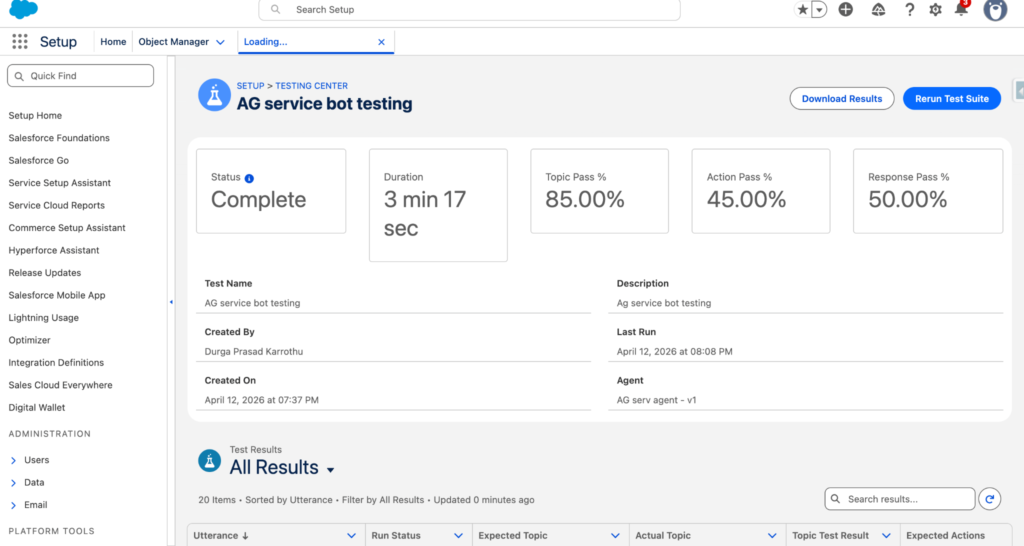Open the Utterance column menu chevron
Image resolution: width=1024 pixels, height=546 pixels.
click(x=351, y=536)
